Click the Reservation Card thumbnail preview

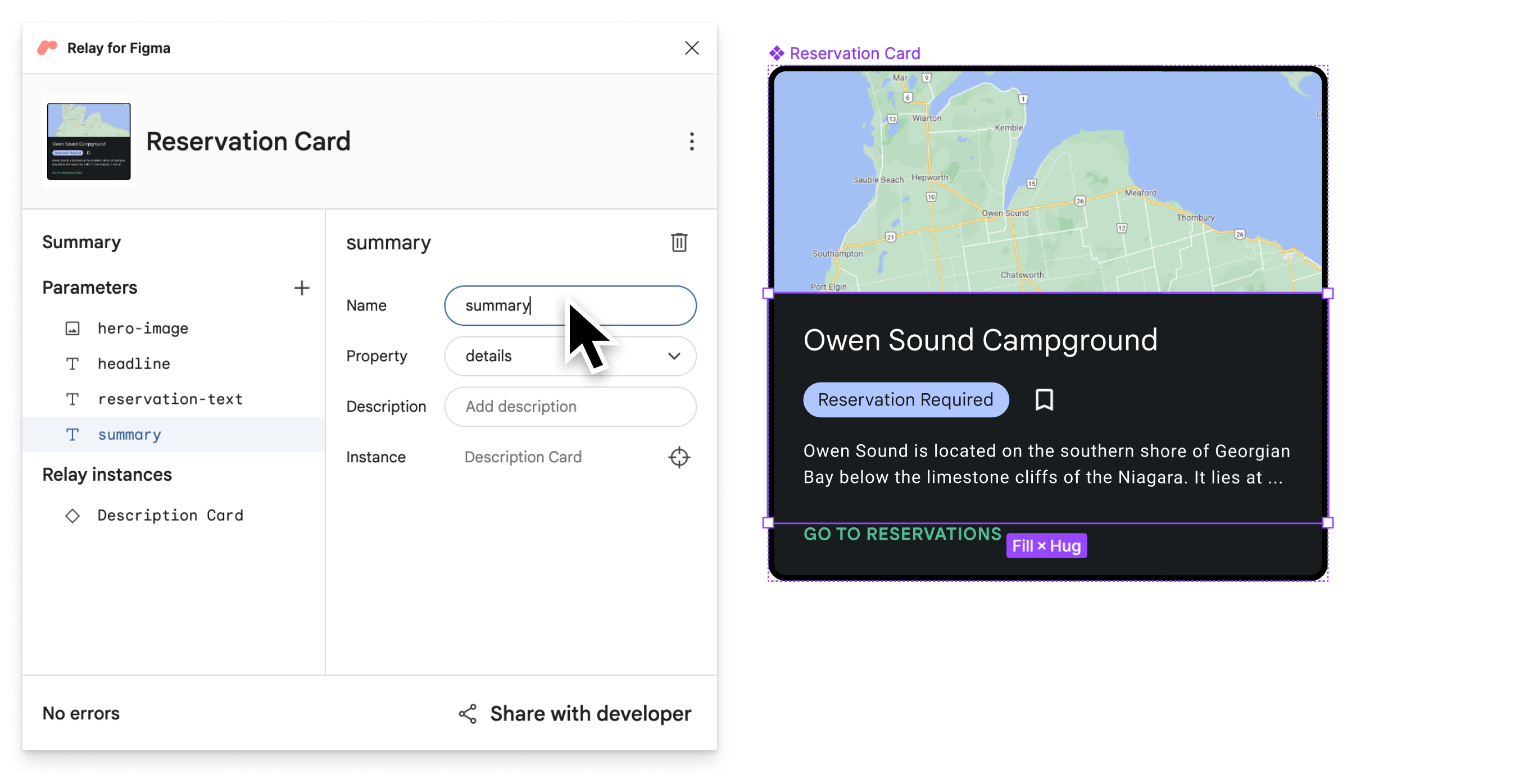(x=87, y=141)
